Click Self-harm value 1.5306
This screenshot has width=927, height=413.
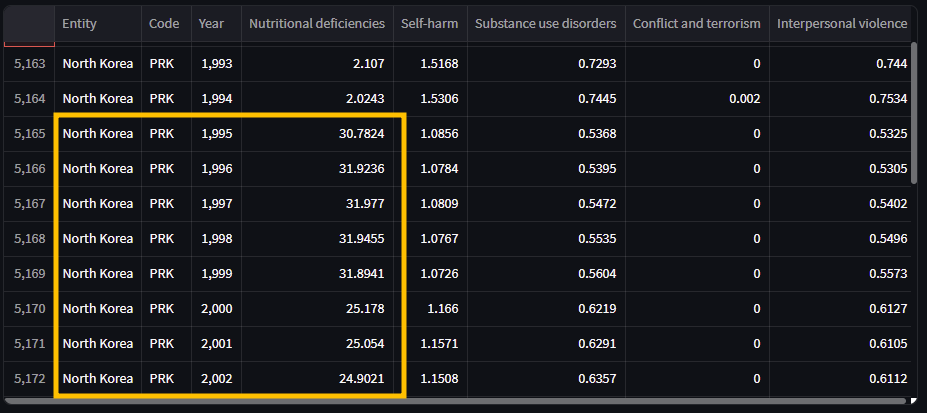[430, 99]
